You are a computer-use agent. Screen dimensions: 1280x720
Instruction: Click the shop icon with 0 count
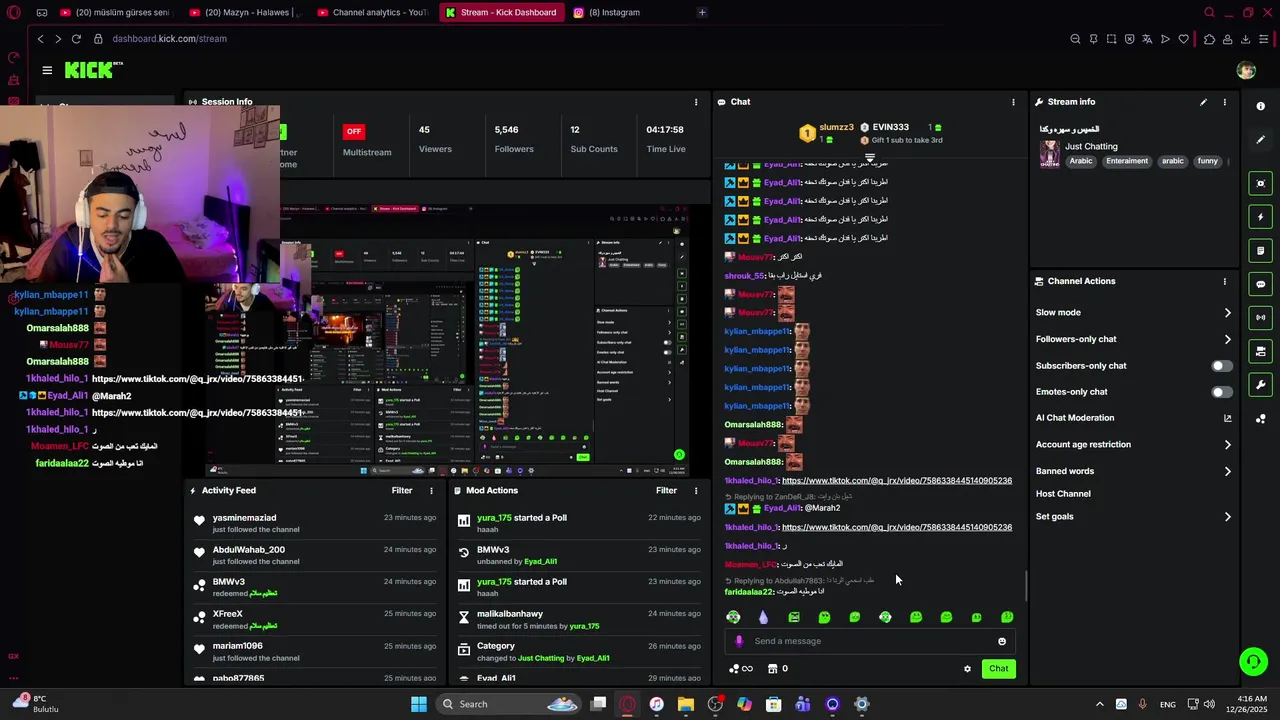click(x=777, y=669)
